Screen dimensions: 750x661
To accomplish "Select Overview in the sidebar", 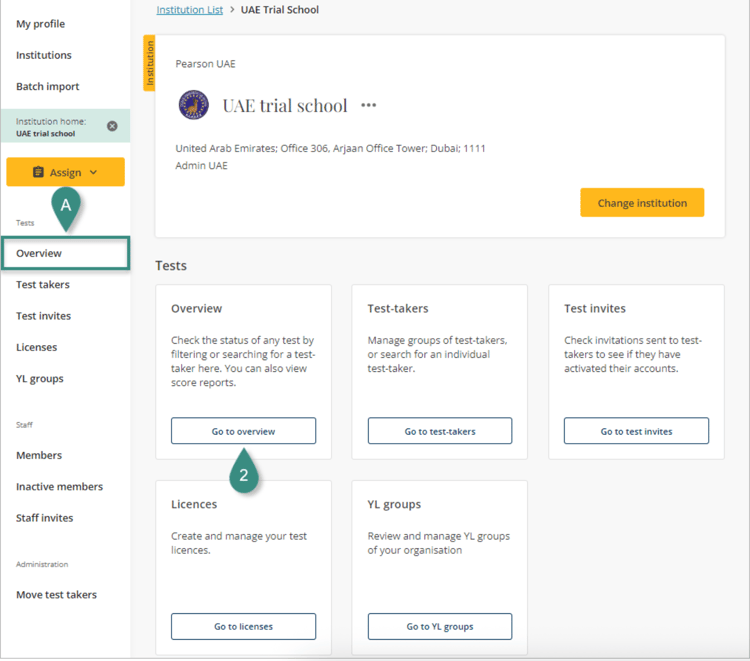I will pyautogui.click(x=40, y=253).
